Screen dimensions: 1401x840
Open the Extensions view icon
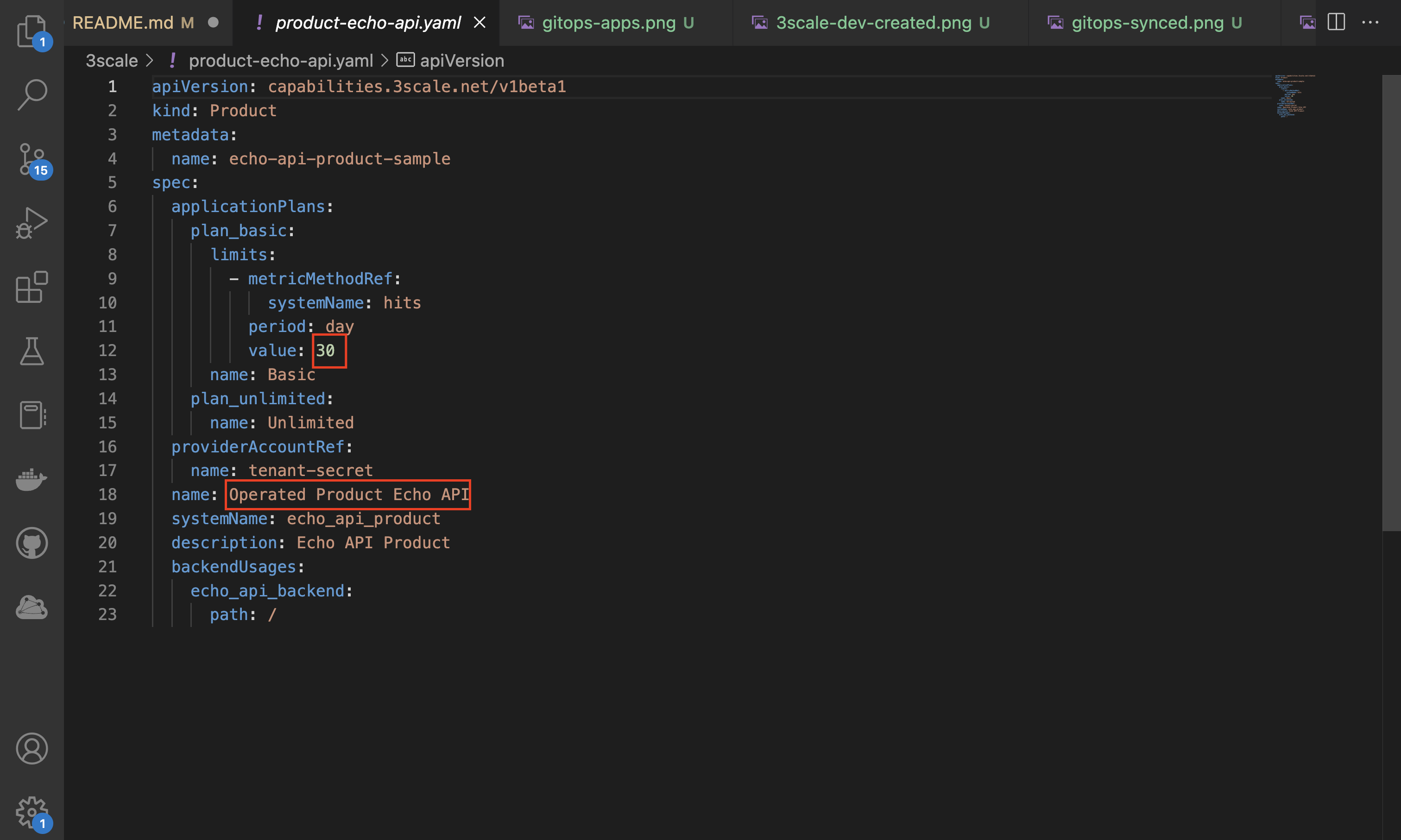(32, 287)
